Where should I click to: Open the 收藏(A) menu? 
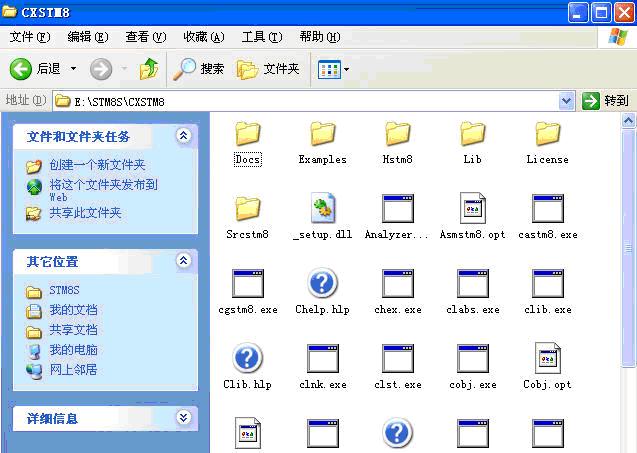pyautogui.click(x=204, y=37)
